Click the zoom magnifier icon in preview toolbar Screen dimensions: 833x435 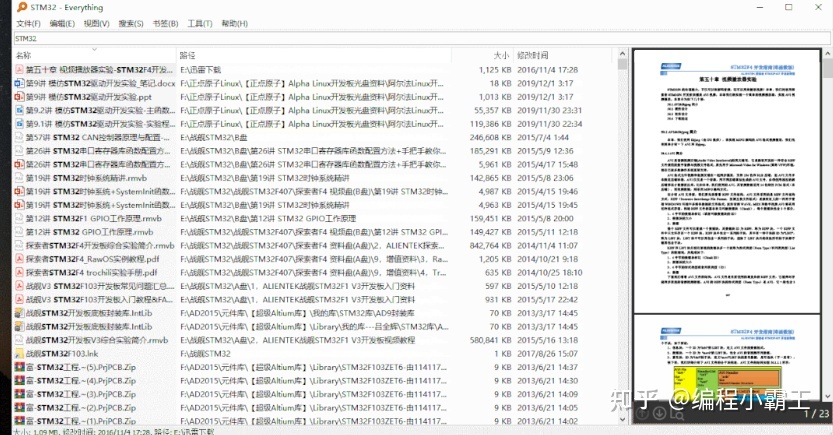pos(676,414)
